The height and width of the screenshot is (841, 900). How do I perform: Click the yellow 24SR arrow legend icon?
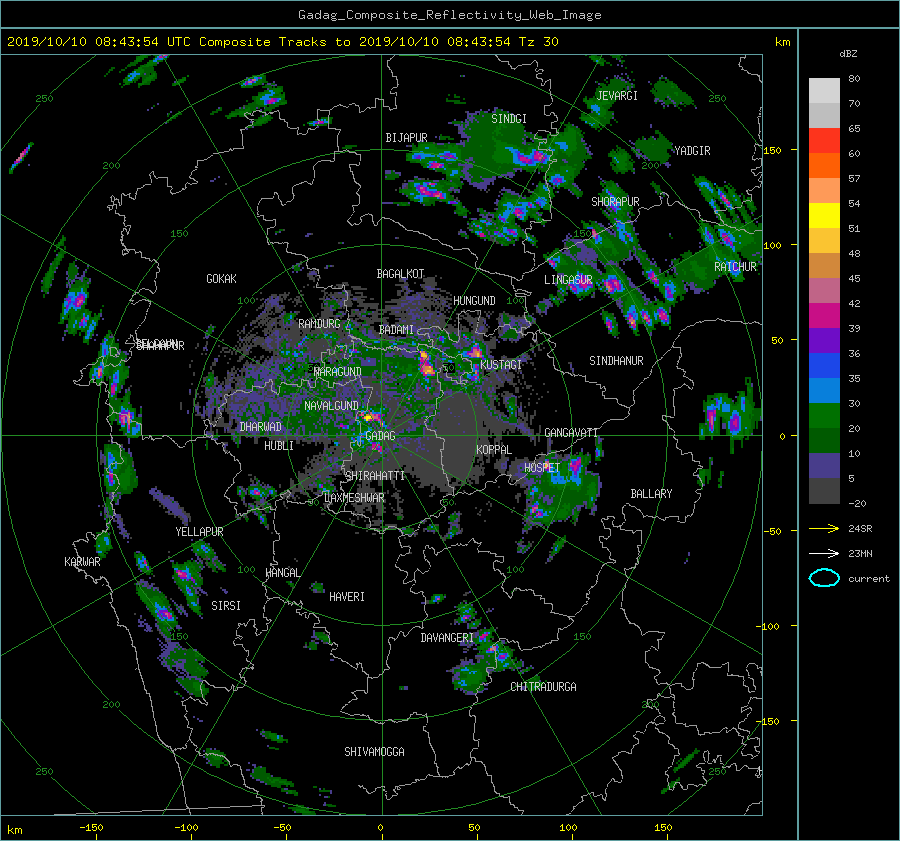824,528
